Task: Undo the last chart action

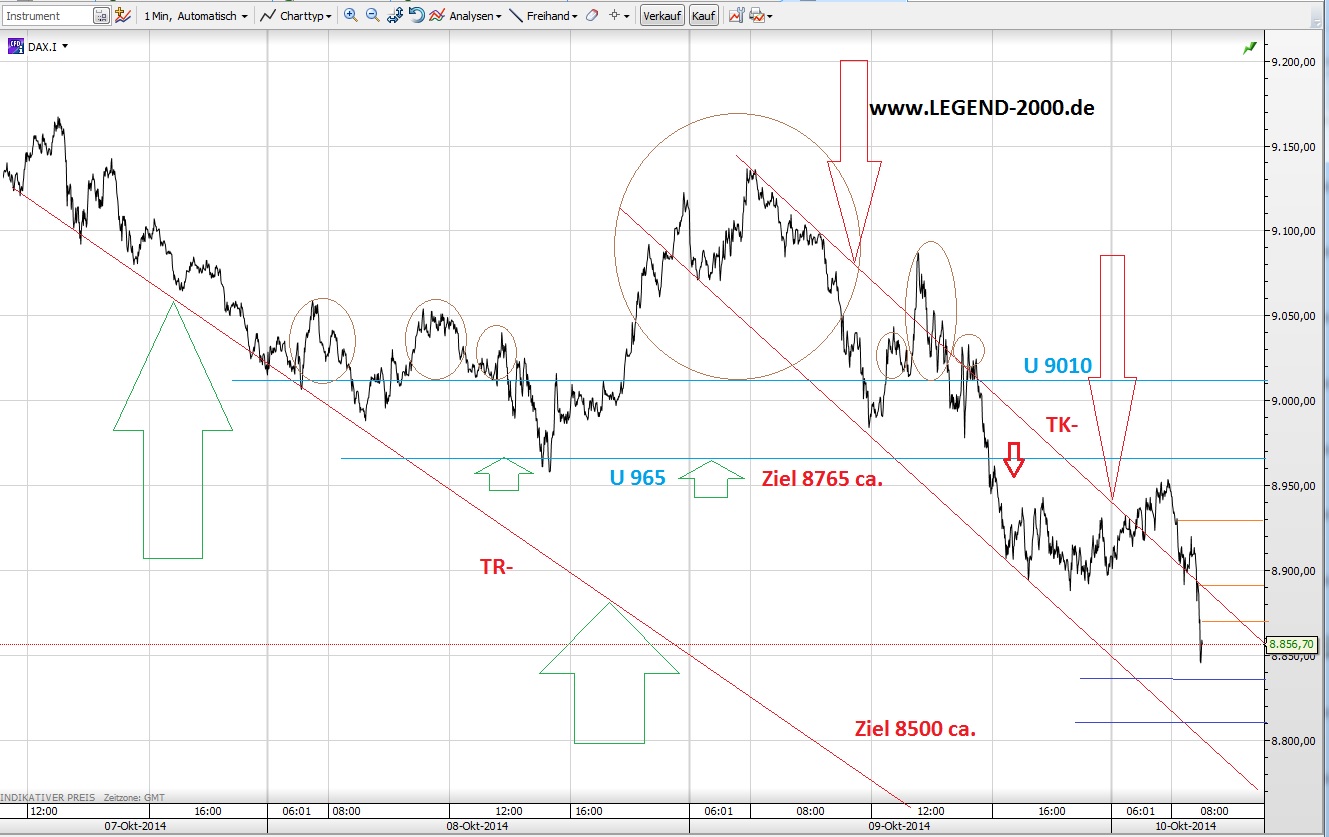Action: tap(416, 15)
